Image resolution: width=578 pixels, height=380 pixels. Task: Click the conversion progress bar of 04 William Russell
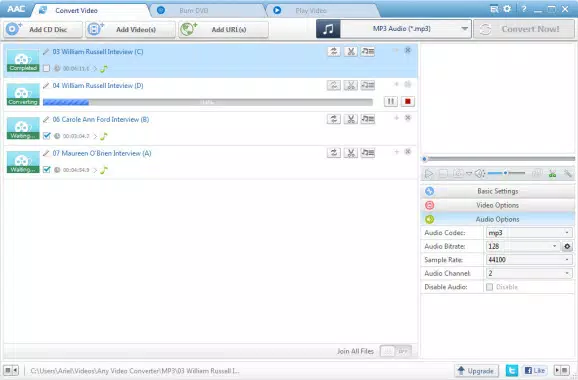point(208,102)
